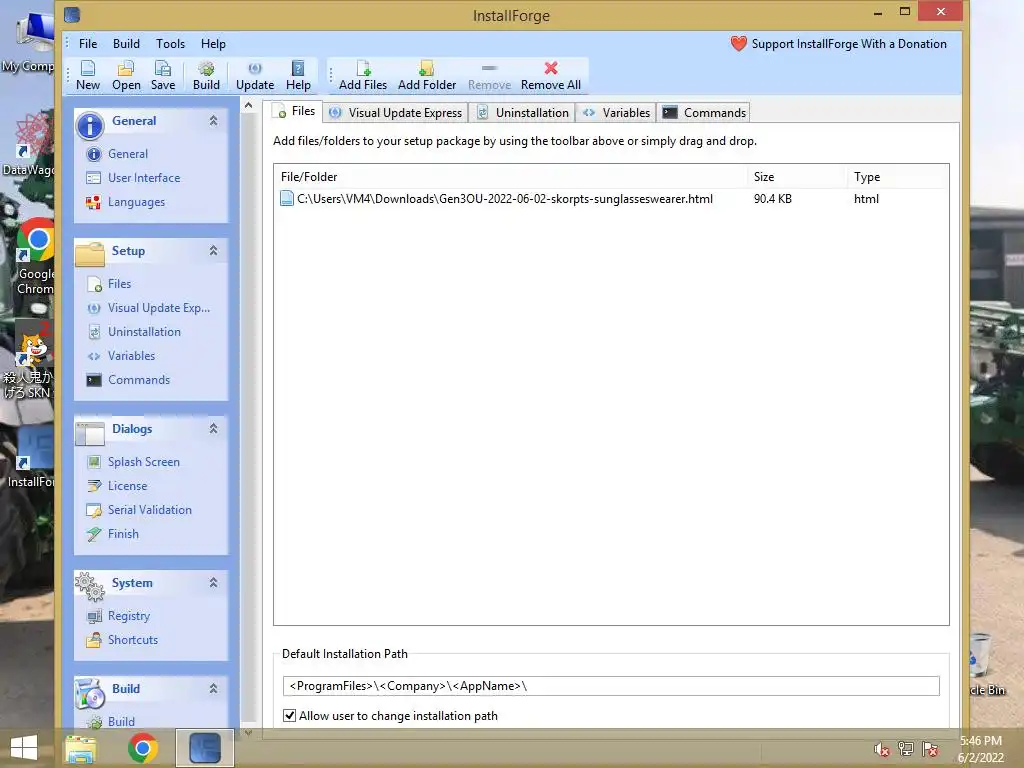Switch to the Variables tab
The height and width of the screenshot is (768, 1024).
click(616, 112)
